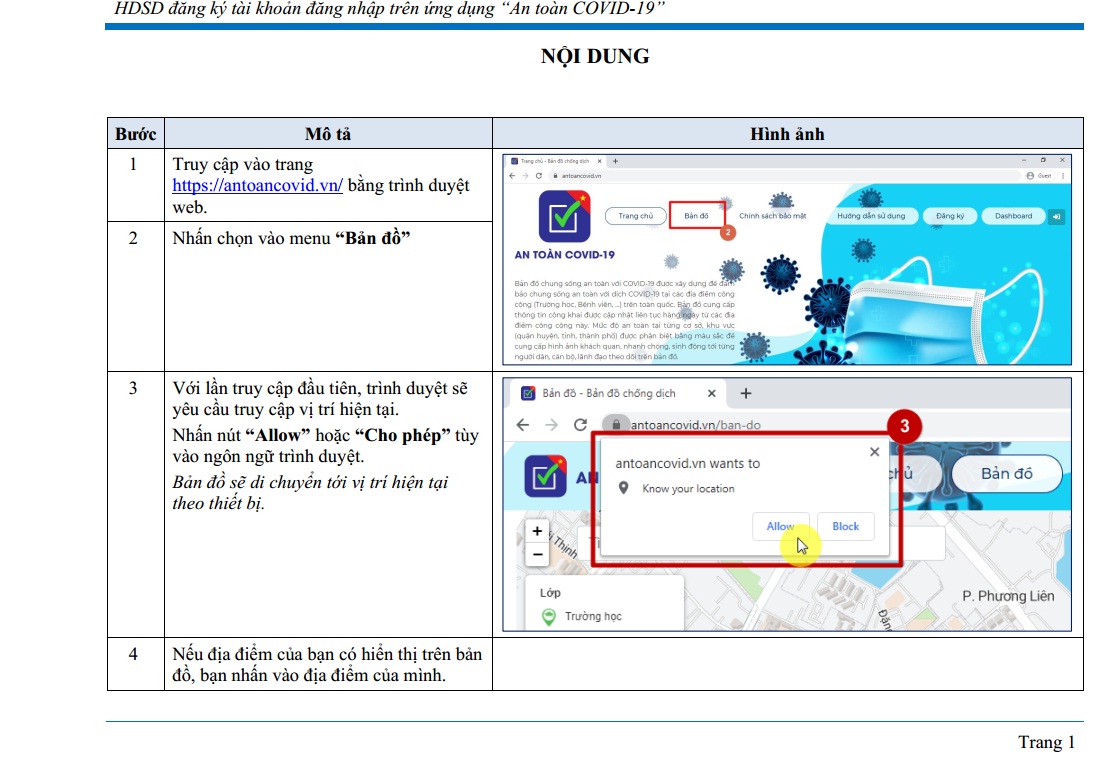Zoom in the map with plus button
Image resolution: width=1102 pixels, height=766 pixels.
537,532
